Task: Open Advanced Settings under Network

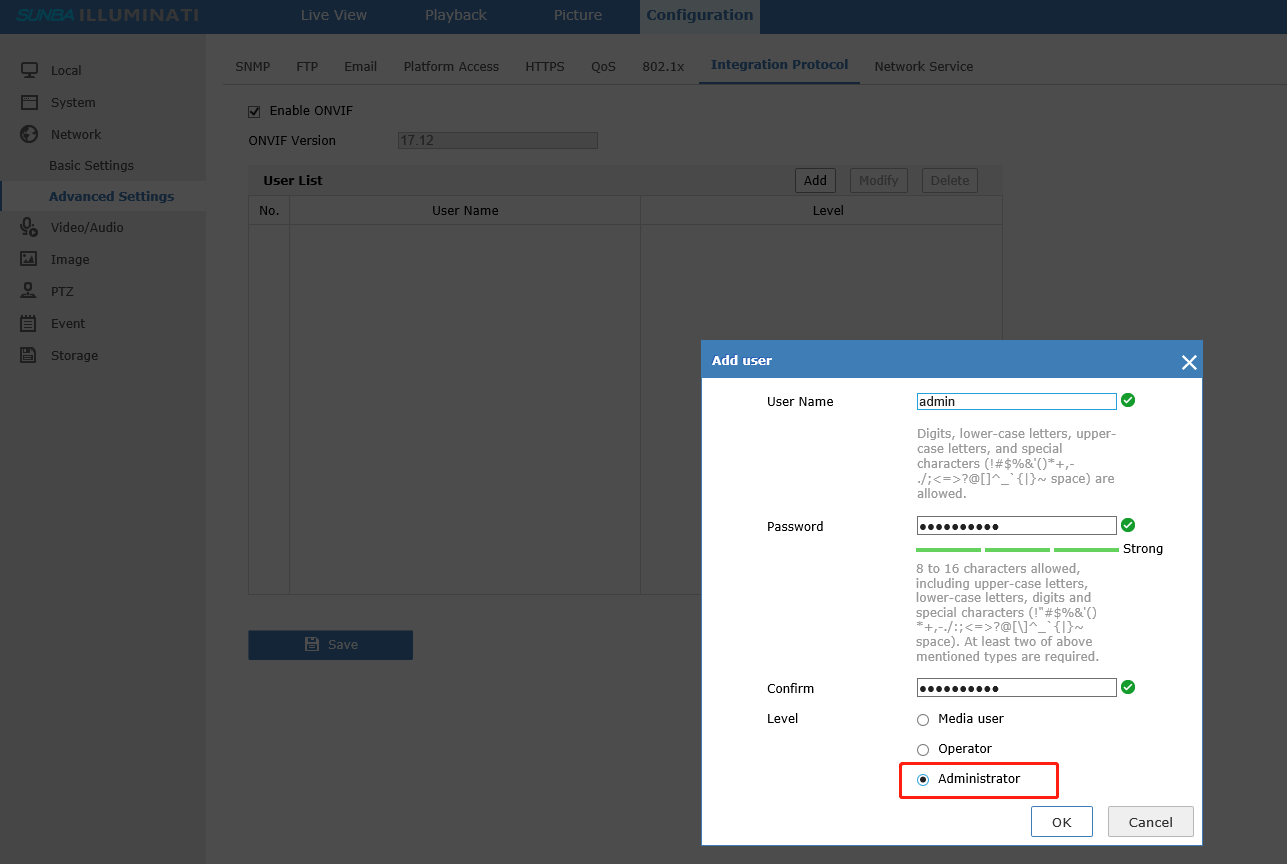Action: (x=111, y=196)
